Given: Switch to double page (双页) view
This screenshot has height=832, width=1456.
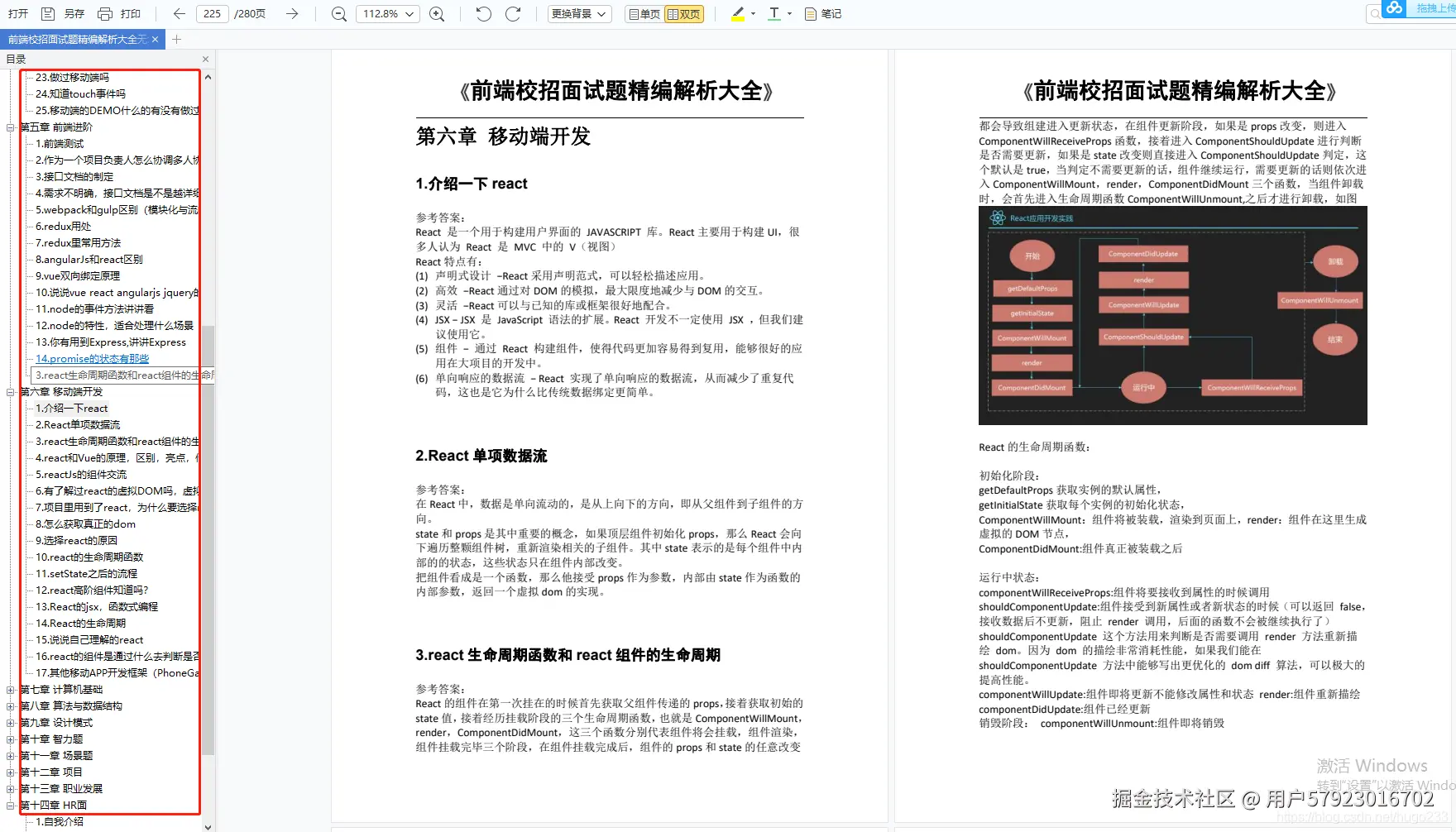Looking at the screenshot, I should (684, 14).
